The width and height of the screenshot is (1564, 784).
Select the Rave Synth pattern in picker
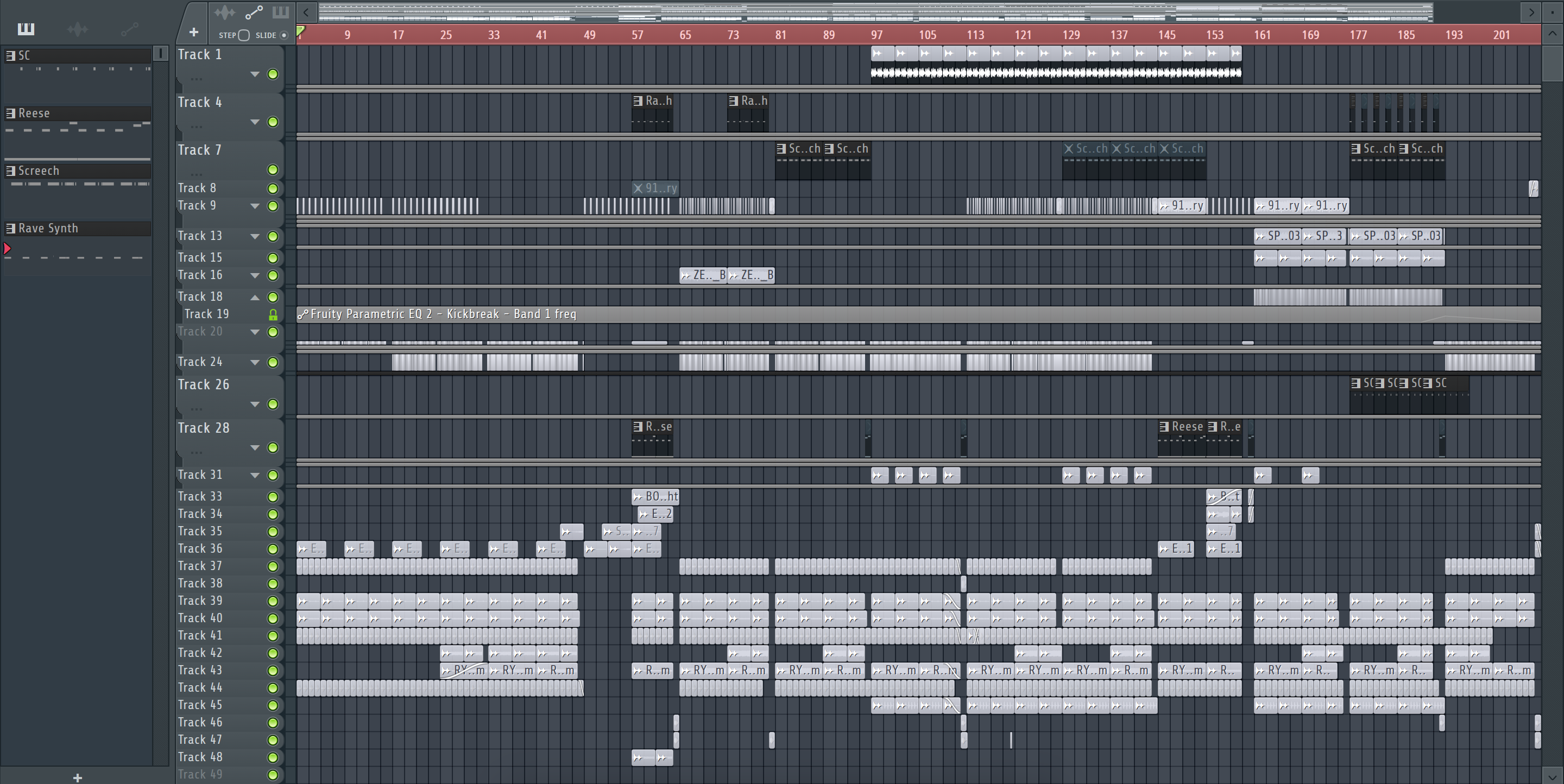click(48, 229)
